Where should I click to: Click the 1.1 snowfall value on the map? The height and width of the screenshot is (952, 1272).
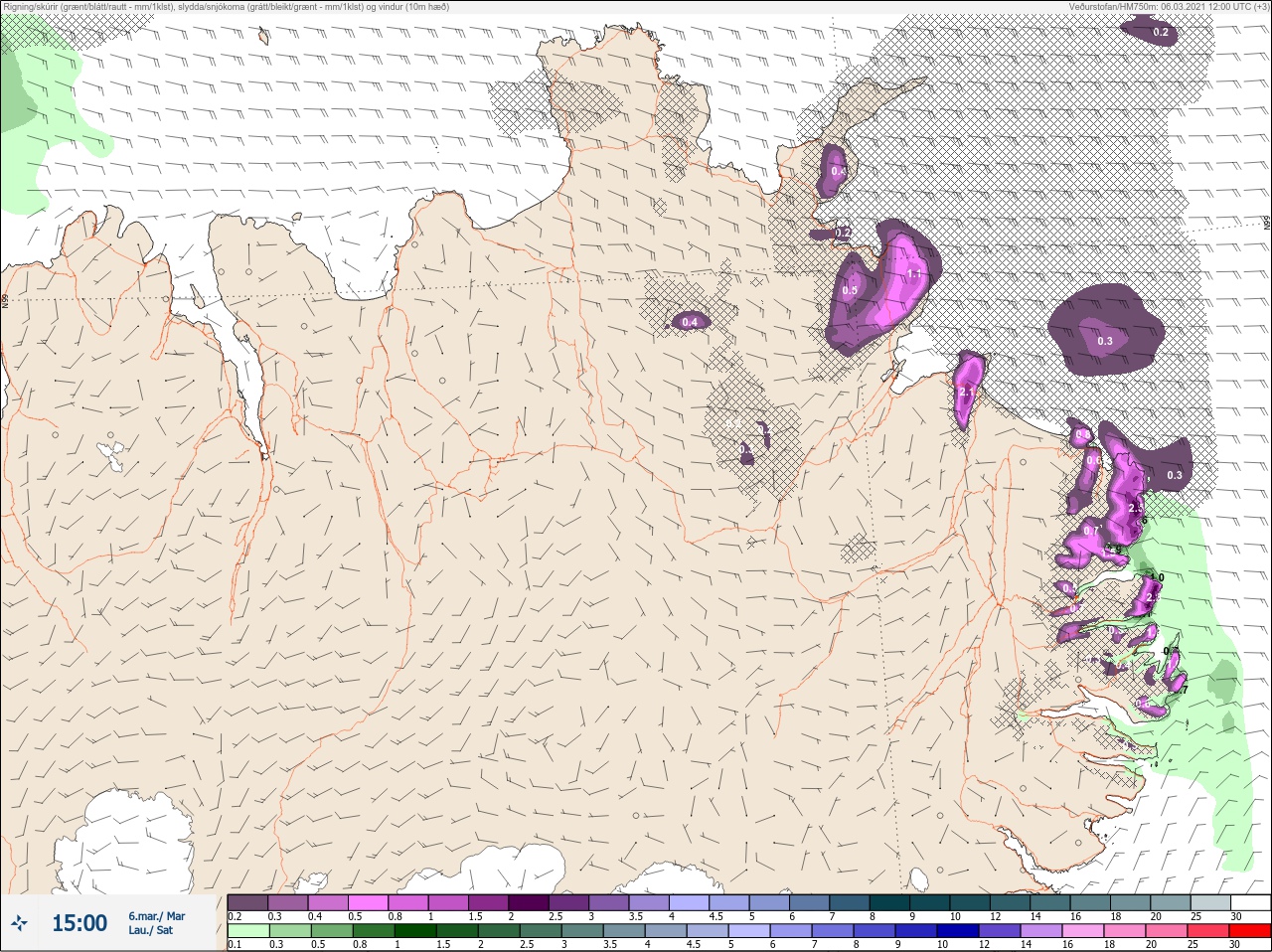tap(915, 273)
